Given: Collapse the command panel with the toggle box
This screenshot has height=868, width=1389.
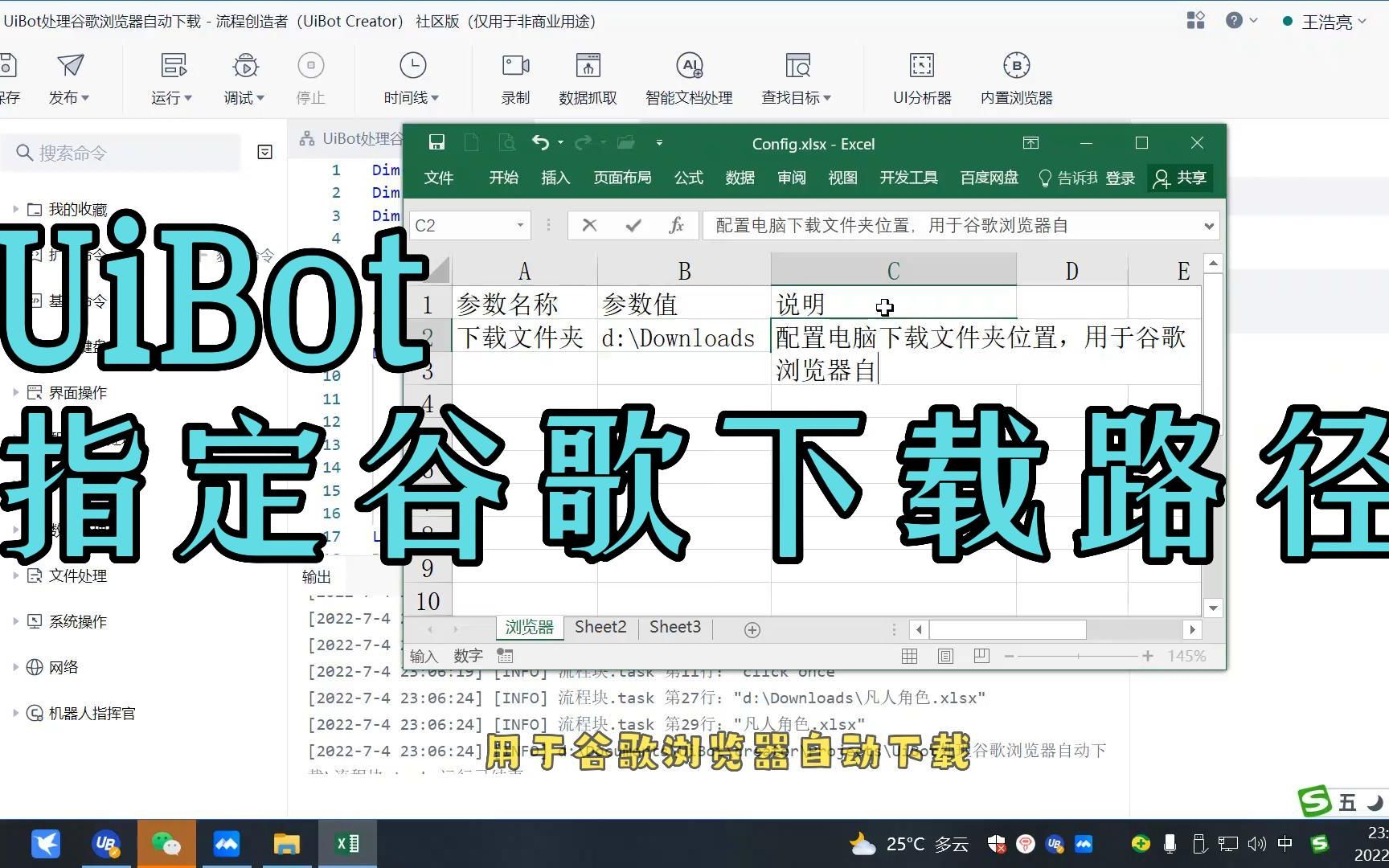Looking at the screenshot, I should (264, 152).
